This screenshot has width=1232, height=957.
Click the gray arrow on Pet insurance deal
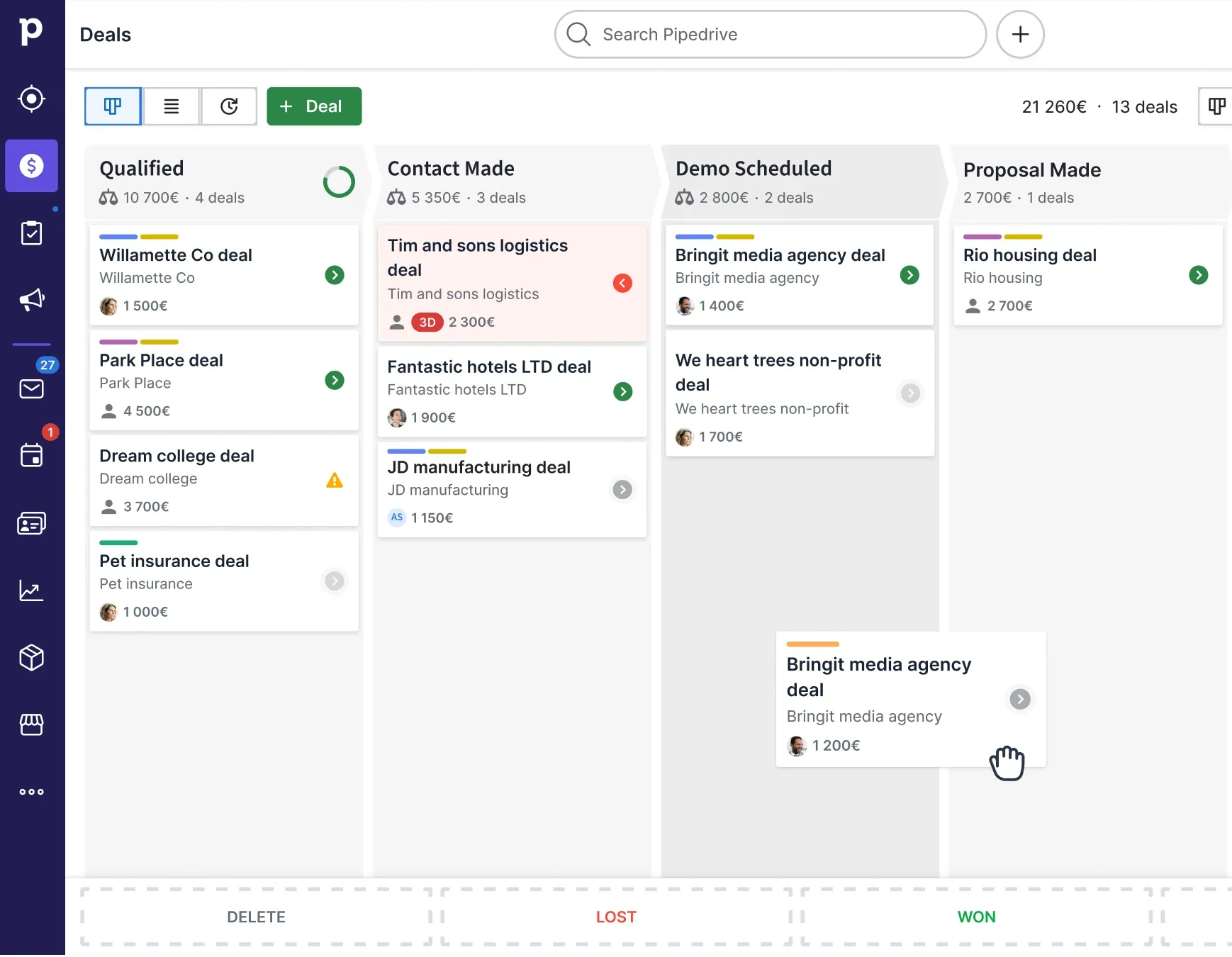pyautogui.click(x=335, y=581)
